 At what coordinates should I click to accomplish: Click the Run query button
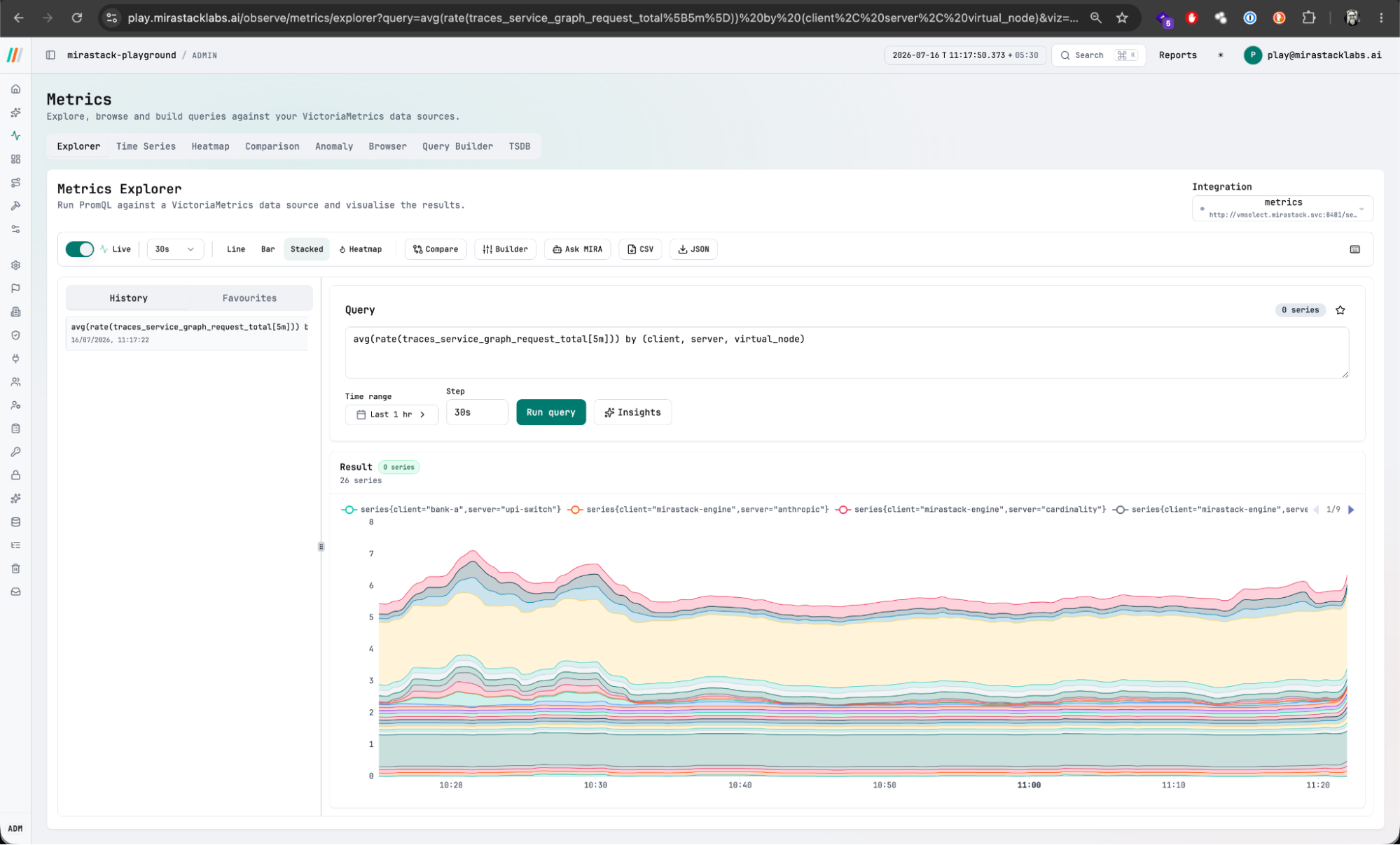pos(550,412)
